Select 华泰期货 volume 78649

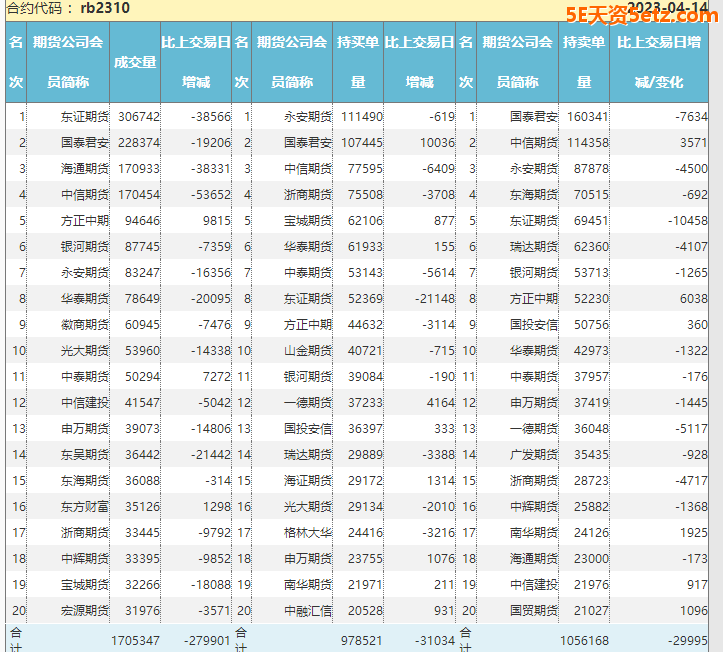click(x=142, y=299)
